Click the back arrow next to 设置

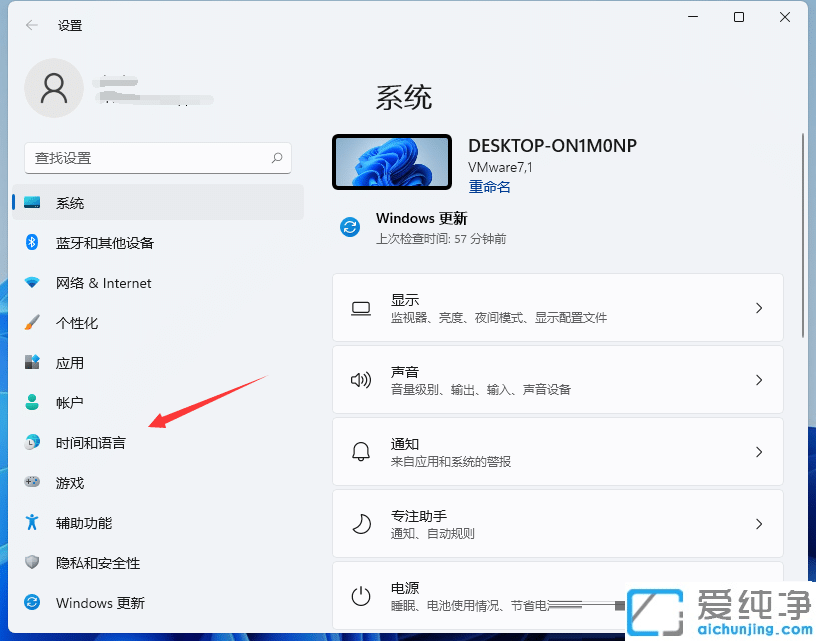pos(32,25)
